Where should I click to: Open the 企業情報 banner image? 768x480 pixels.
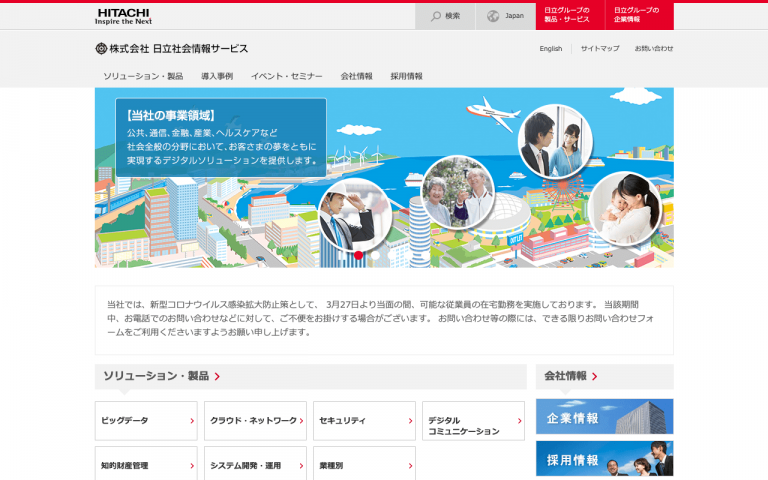click(x=604, y=416)
